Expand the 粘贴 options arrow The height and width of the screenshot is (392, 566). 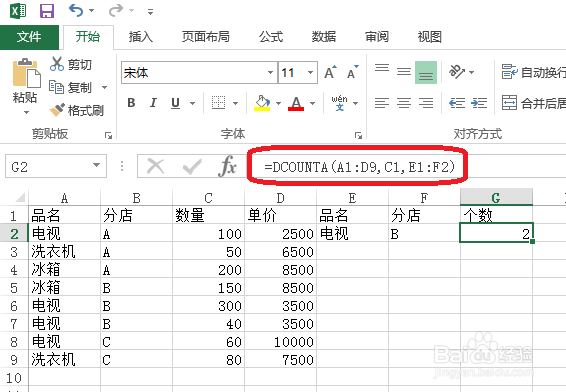(x=26, y=113)
